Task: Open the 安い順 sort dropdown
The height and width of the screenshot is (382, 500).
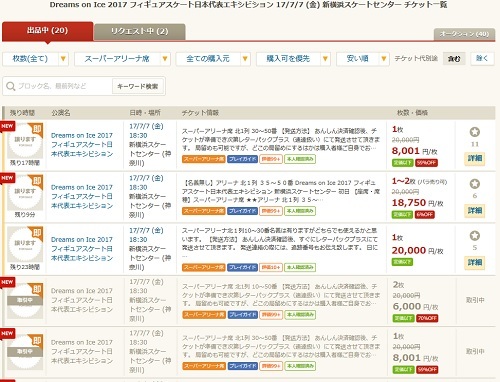Action: 363,59
